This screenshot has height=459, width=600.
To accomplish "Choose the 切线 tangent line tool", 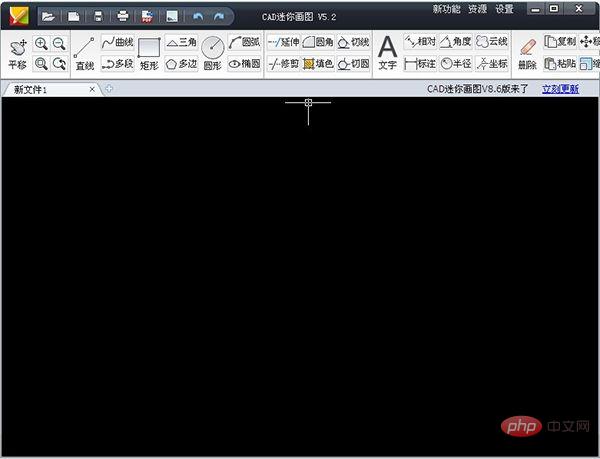I will pos(353,42).
